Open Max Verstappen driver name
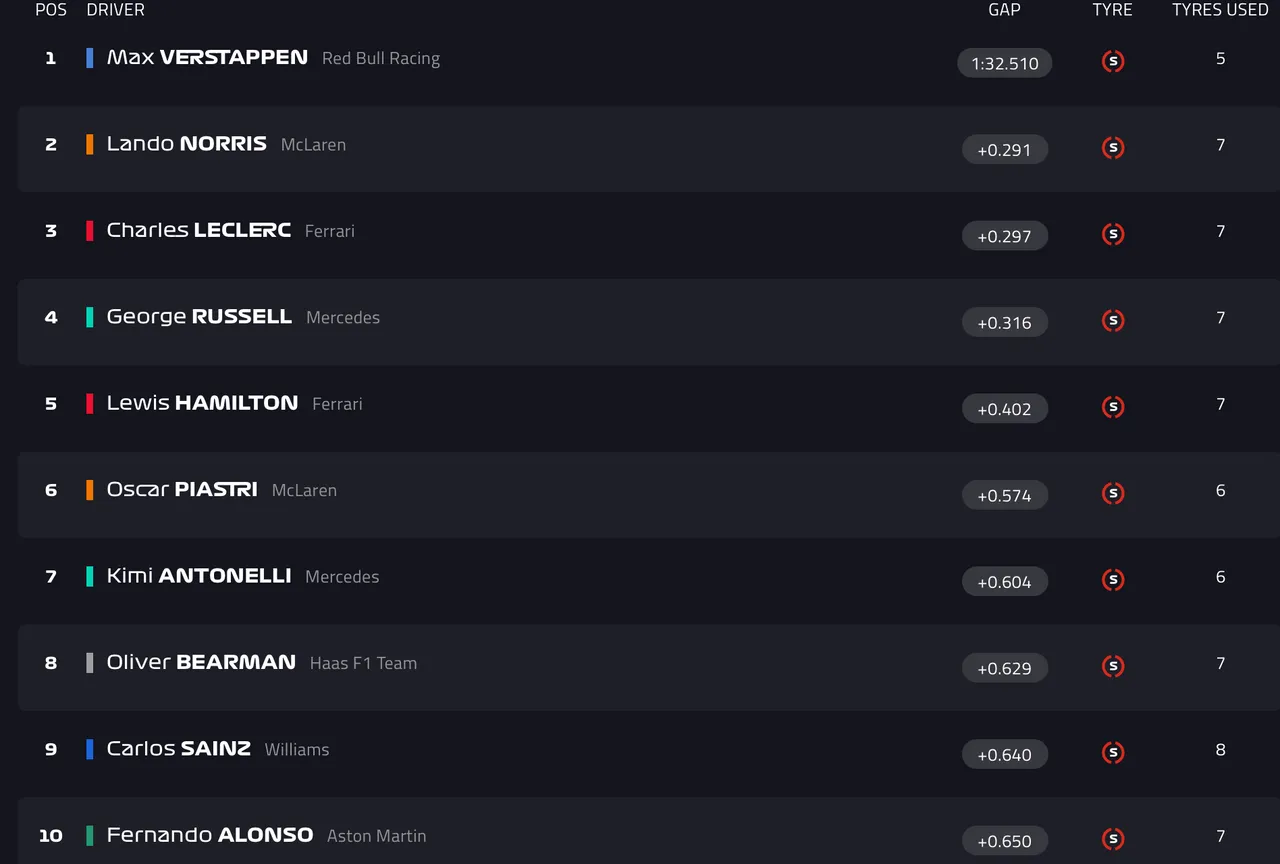 (207, 58)
